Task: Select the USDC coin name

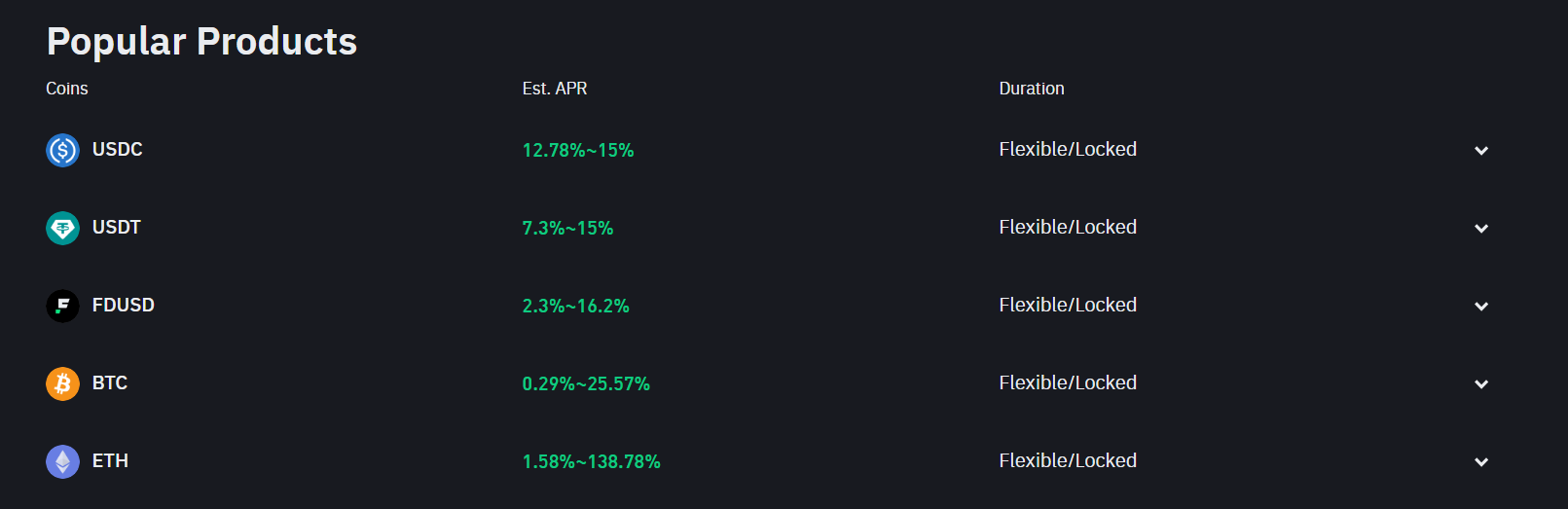Action: point(117,149)
